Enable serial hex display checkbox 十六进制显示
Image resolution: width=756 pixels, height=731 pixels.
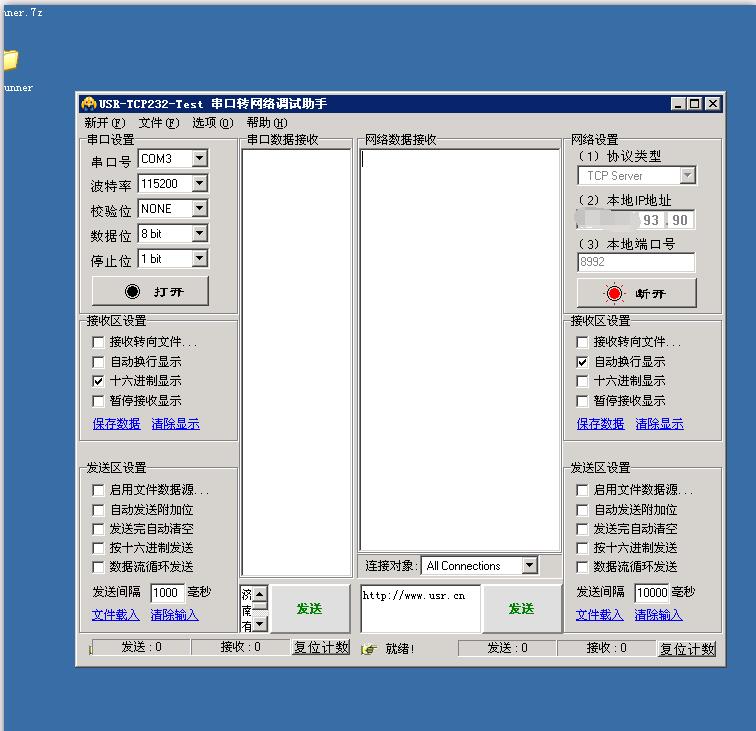(x=98, y=381)
